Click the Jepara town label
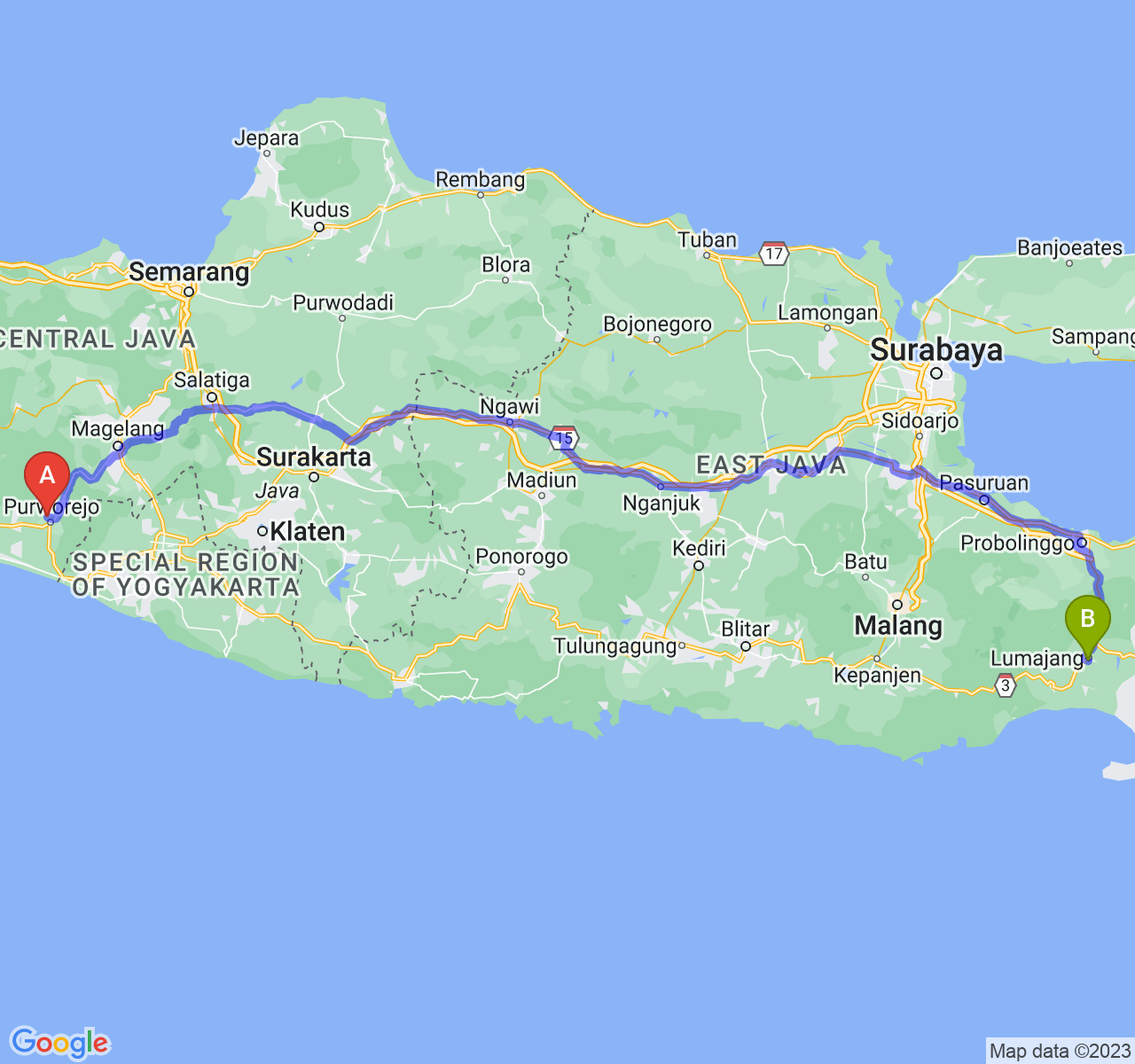Screen dimensions: 1135x1064 [266, 138]
